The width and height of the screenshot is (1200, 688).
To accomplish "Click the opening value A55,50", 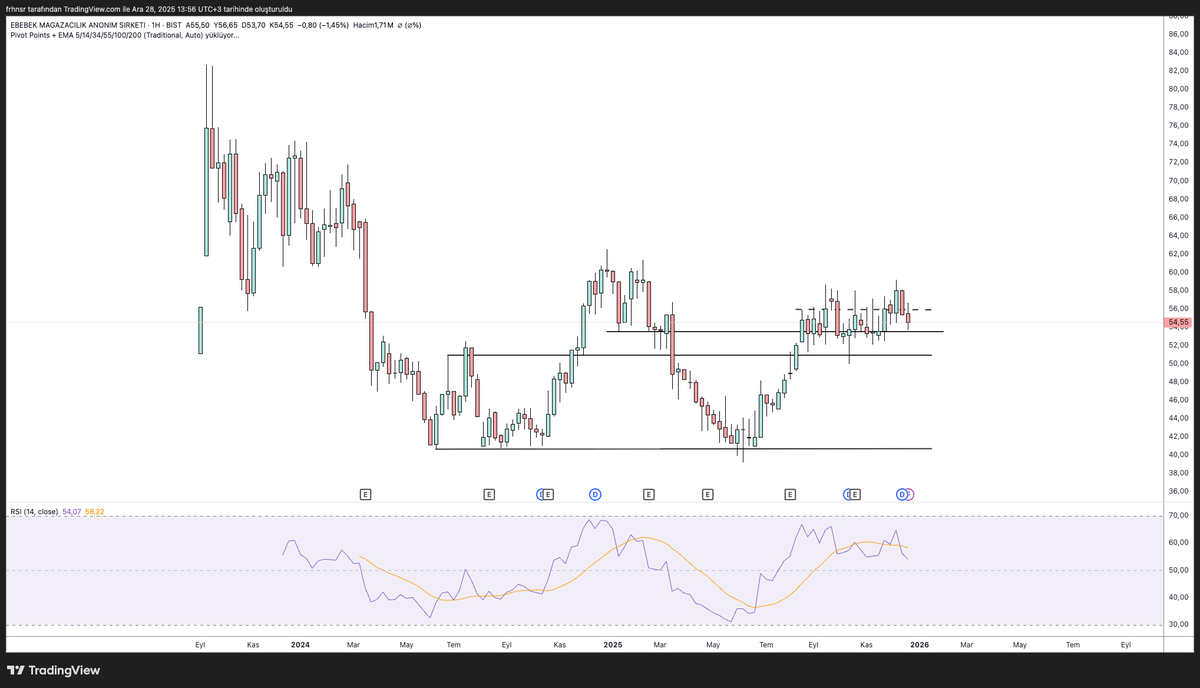I will (x=197, y=25).
